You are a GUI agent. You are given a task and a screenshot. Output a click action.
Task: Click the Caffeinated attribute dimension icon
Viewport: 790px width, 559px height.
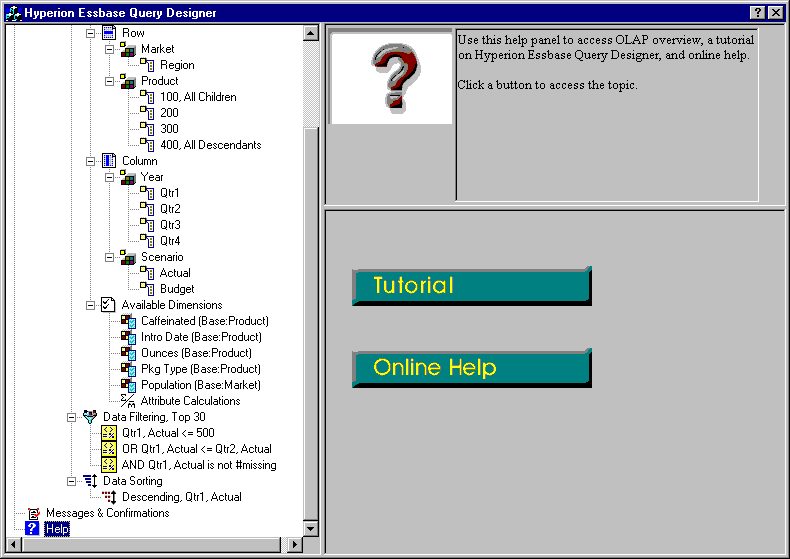tap(128, 321)
